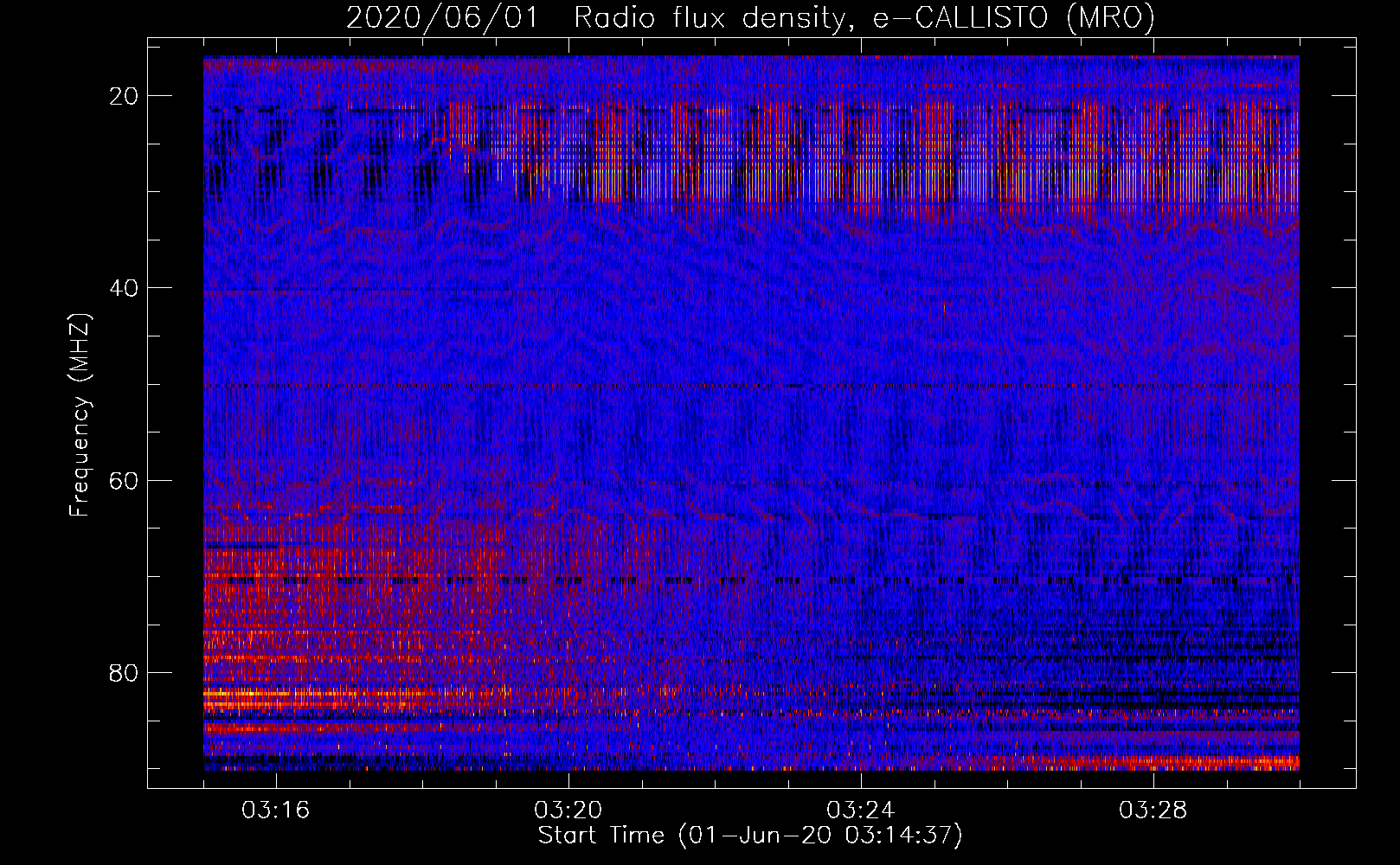Click the time tick label '03:28'

pos(1153,810)
